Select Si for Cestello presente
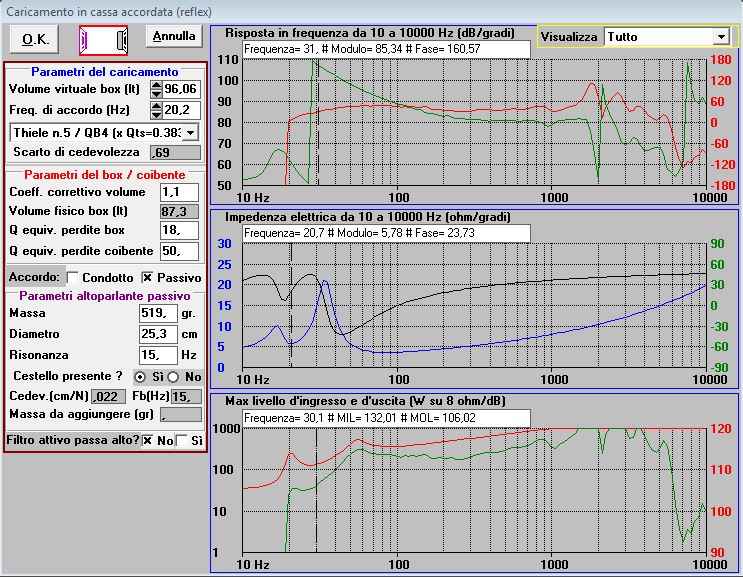This screenshot has width=743, height=577. click(x=140, y=377)
